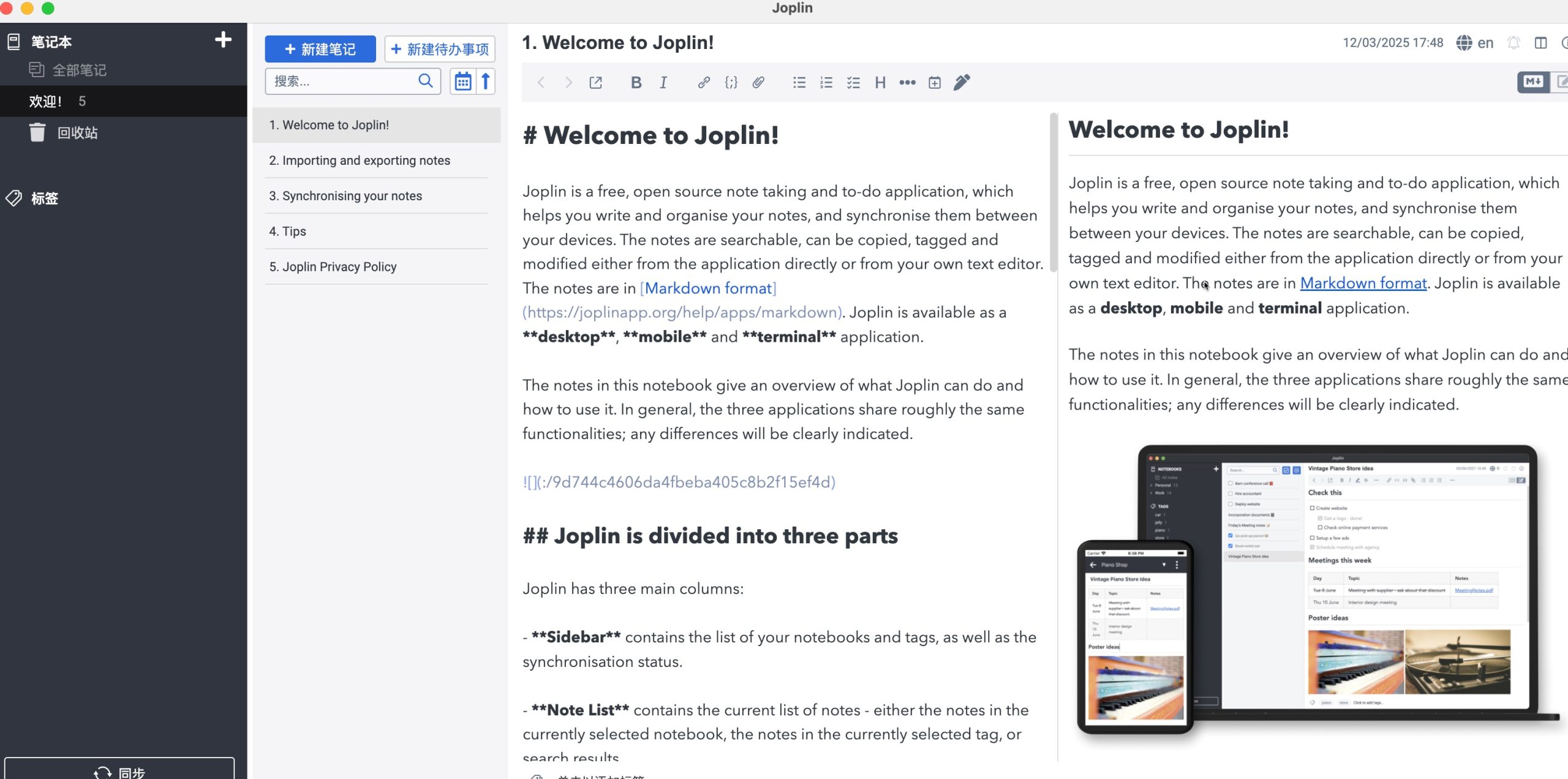Apply bold formatting
The height and width of the screenshot is (779, 1568).
pyautogui.click(x=636, y=83)
